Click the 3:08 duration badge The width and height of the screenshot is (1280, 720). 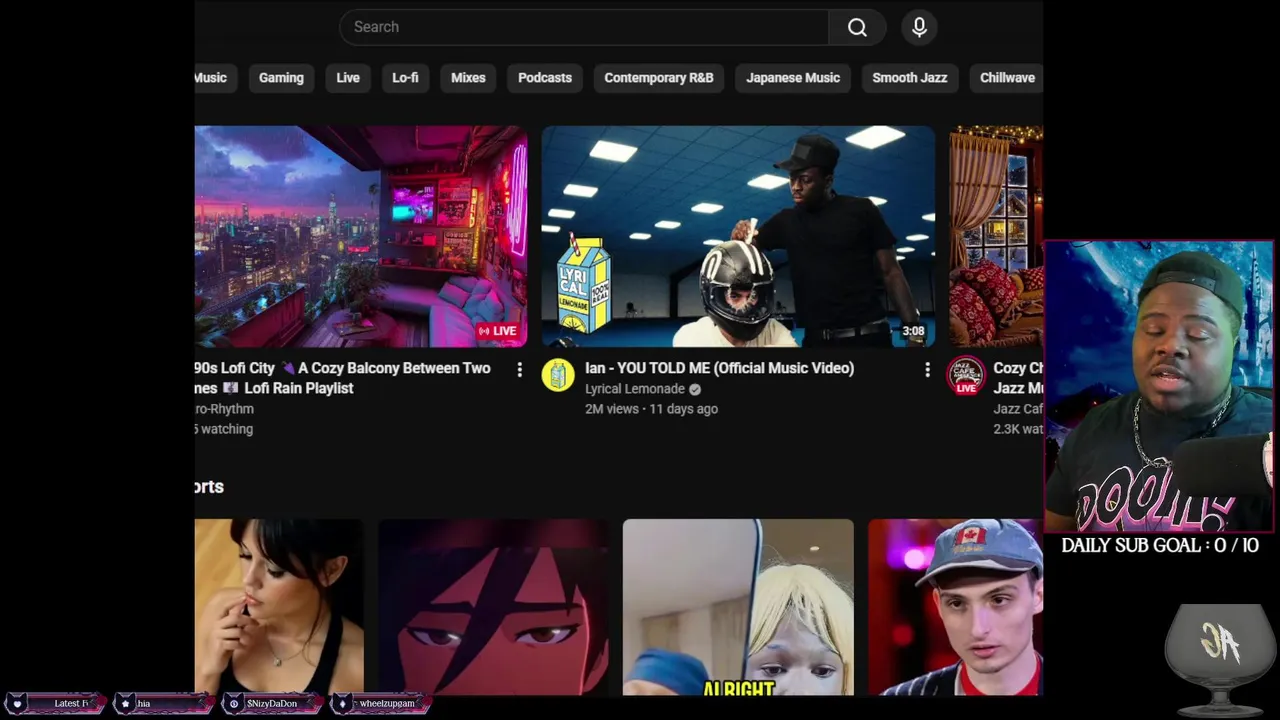click(x=913, y=331)
